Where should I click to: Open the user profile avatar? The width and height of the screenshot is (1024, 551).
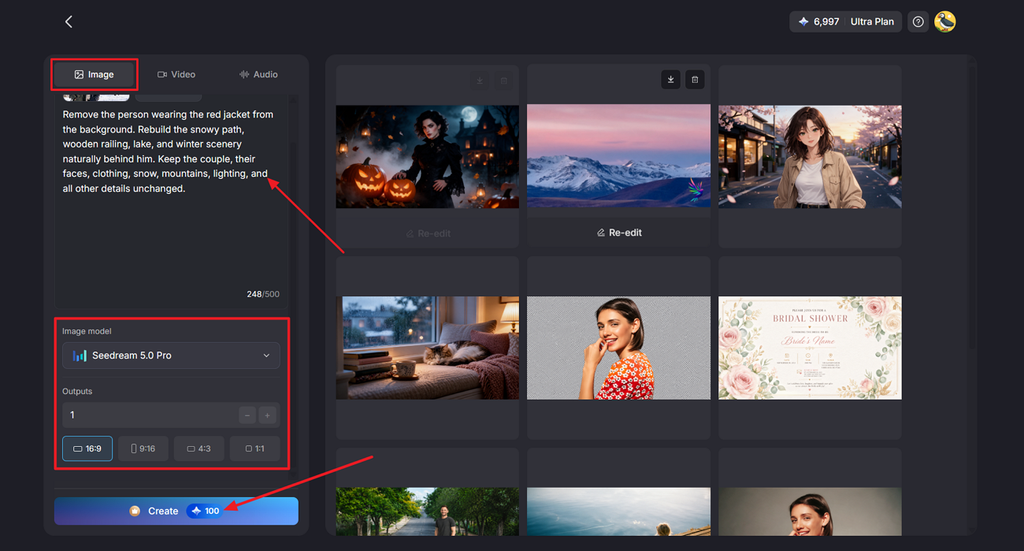[944, 22]
